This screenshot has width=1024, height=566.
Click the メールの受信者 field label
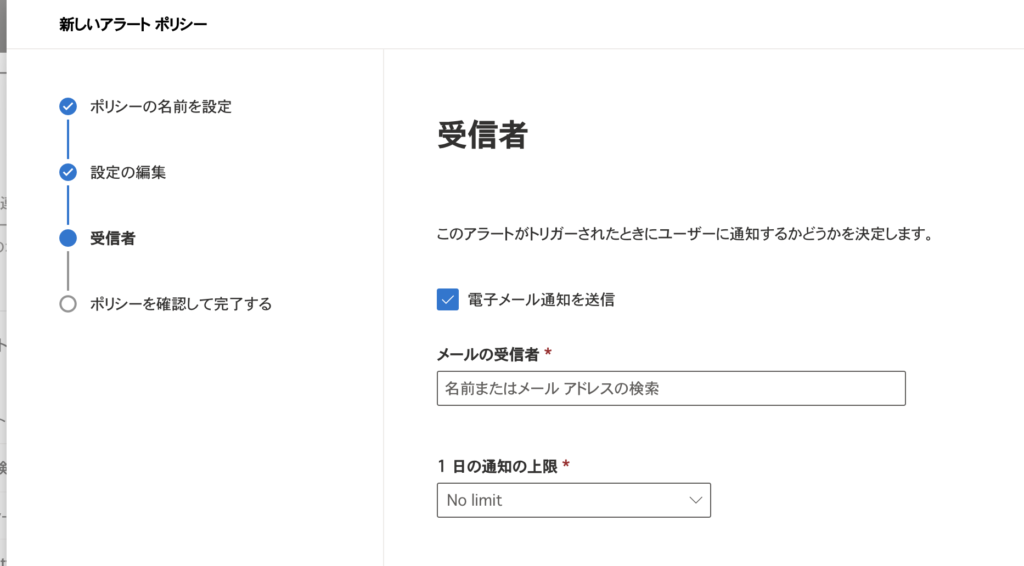click(x=488, y=354)
